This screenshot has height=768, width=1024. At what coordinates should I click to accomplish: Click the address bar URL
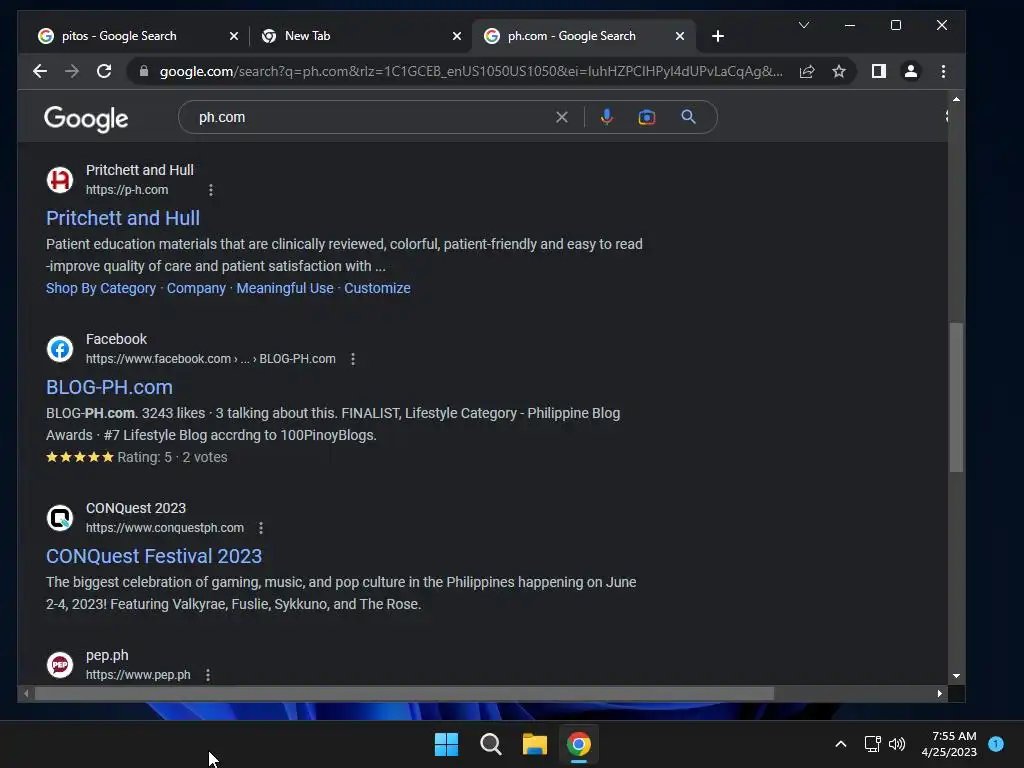pos(470,71)
